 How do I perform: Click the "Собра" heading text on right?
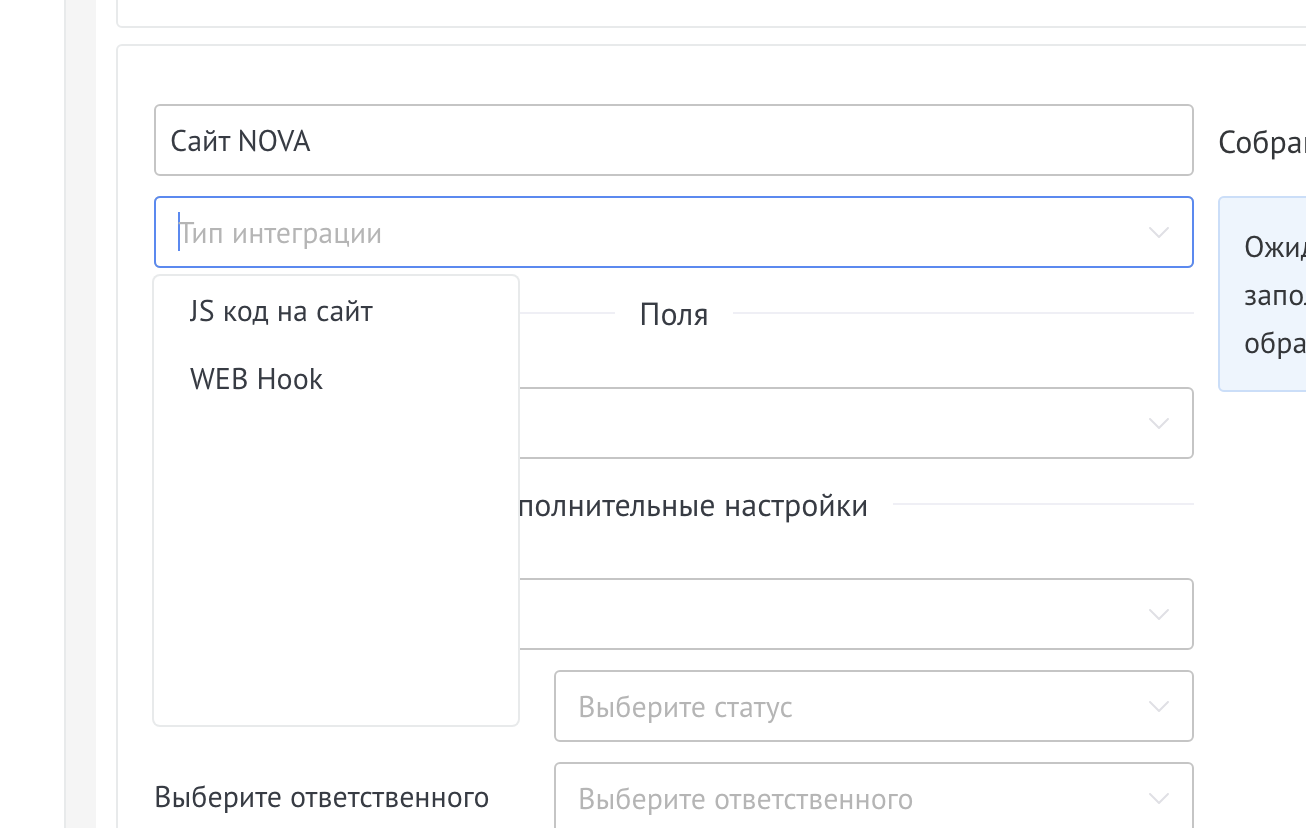point(1261,143)
